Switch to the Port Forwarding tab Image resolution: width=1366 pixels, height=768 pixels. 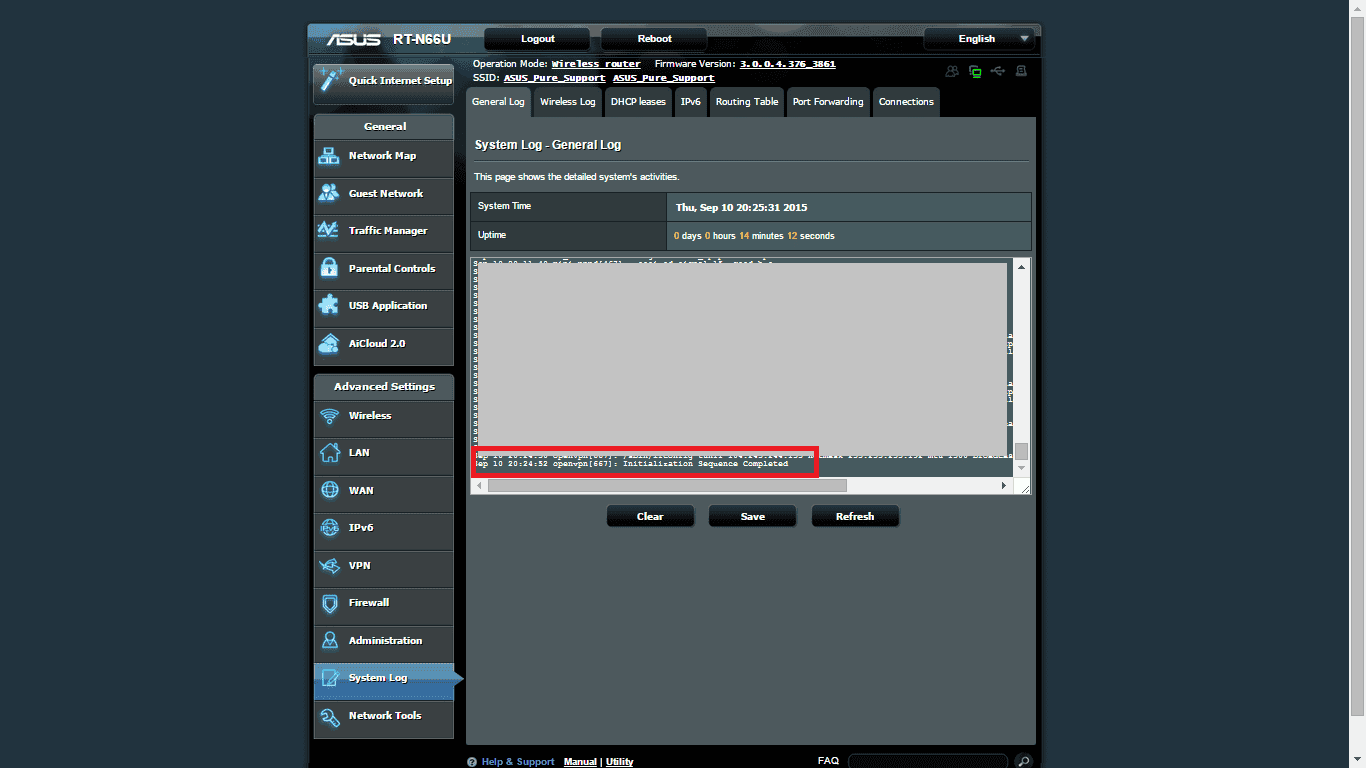point(828,102)
